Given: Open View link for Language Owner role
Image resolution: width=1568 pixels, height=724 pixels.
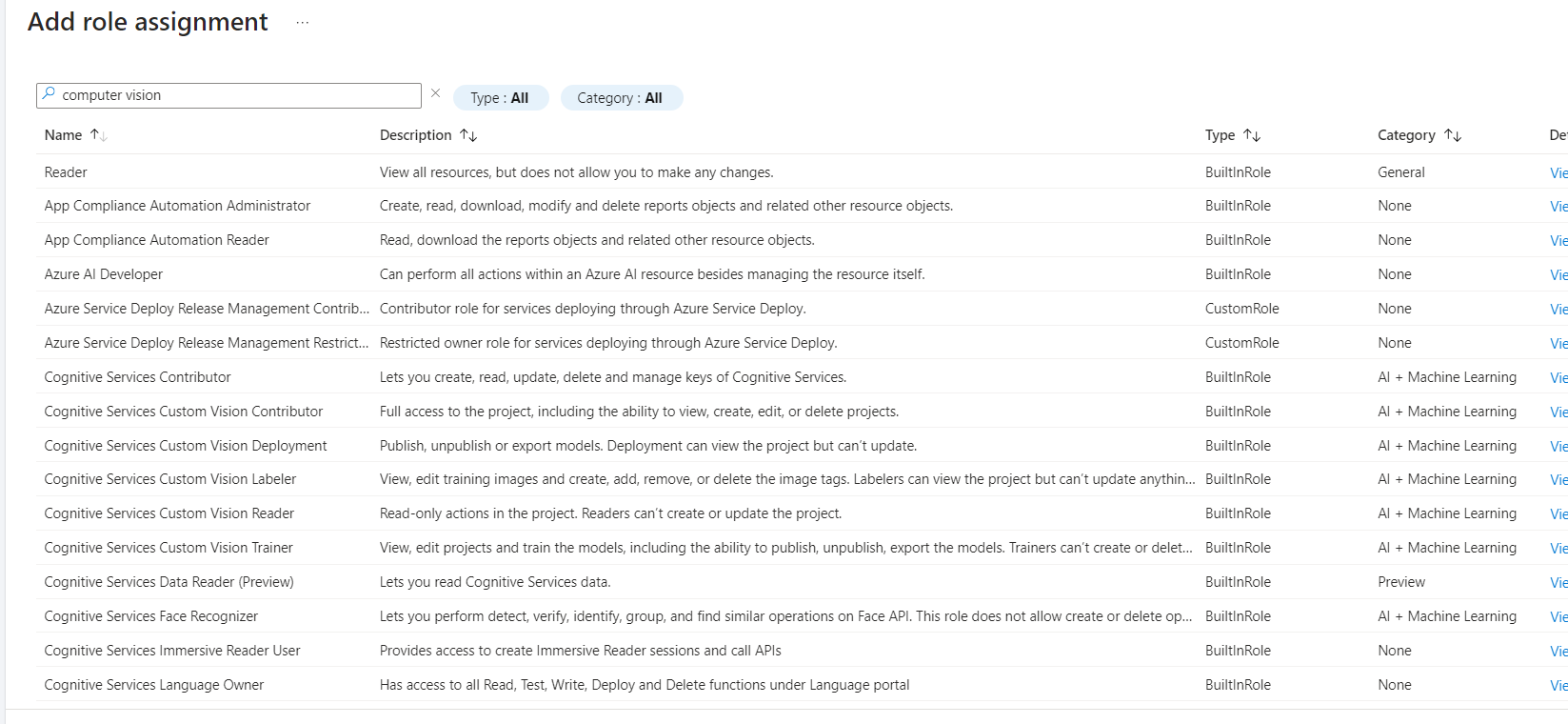Looking at the screenshot, I should [x=1558, y=685].
